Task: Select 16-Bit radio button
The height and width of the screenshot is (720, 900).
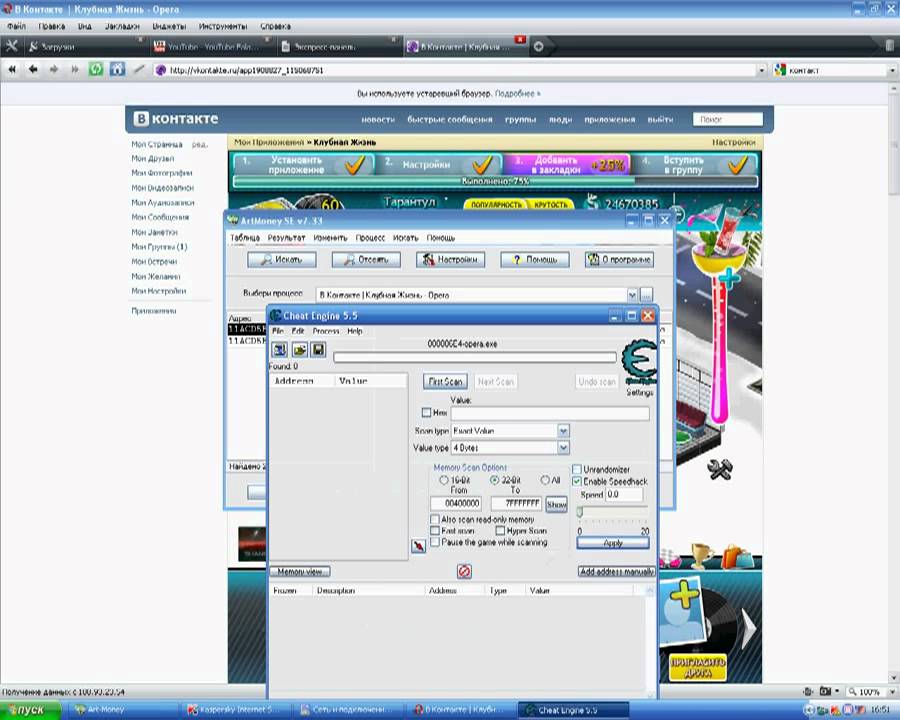Action: point(444,480)
